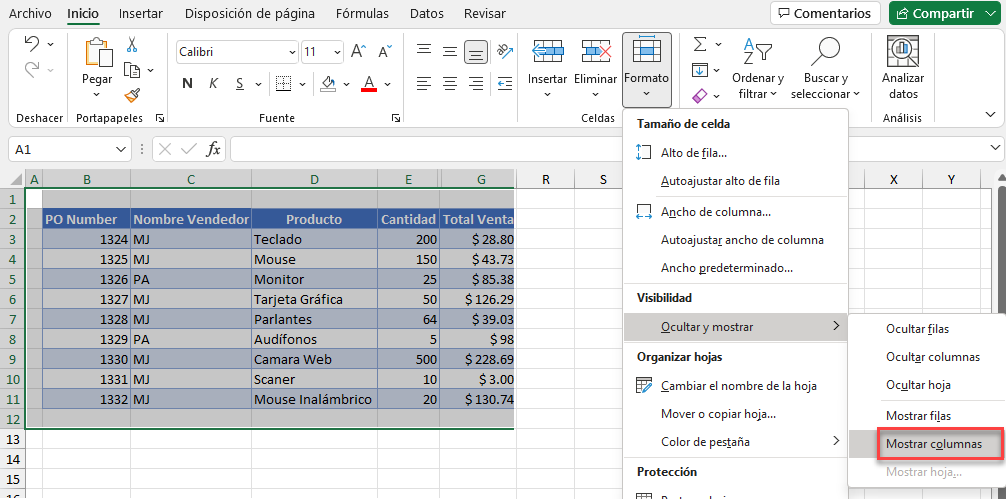Viewport: 1006px width, 499px height.
Task: Switch to Disposición de página tab
Action: click(250, 13)
